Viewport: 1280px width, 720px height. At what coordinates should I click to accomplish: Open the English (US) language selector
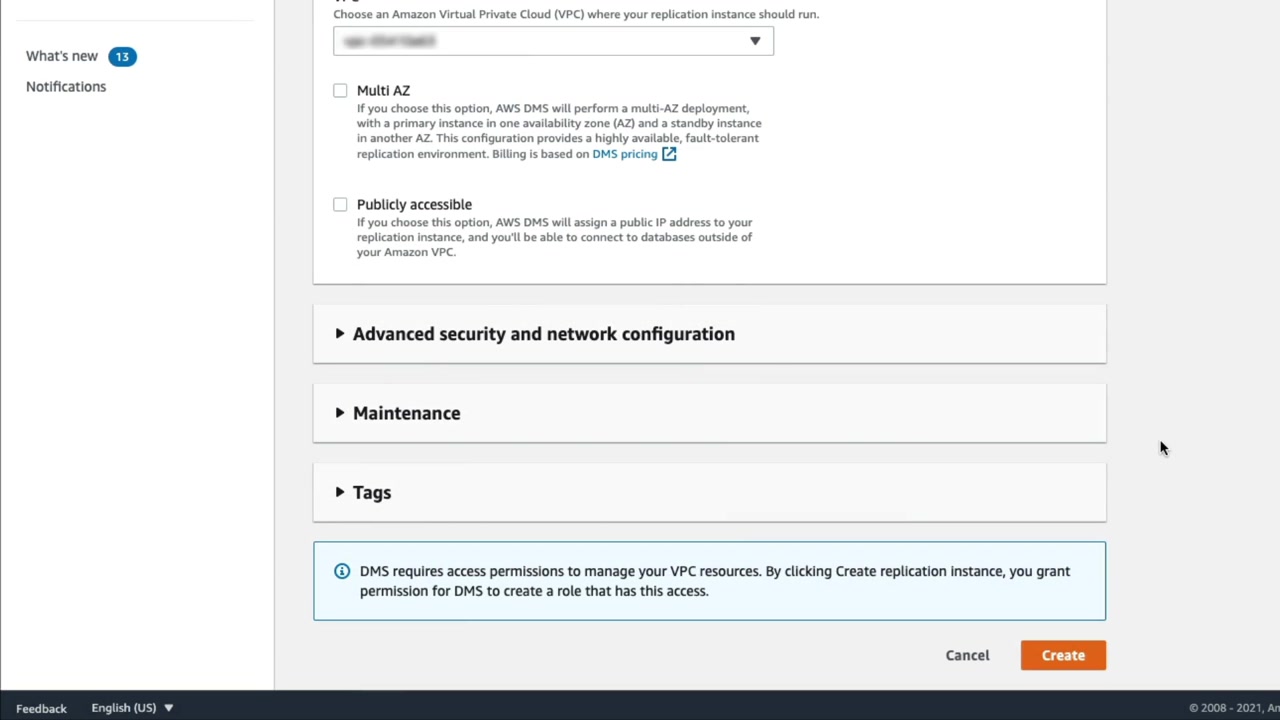click(132, 708)
